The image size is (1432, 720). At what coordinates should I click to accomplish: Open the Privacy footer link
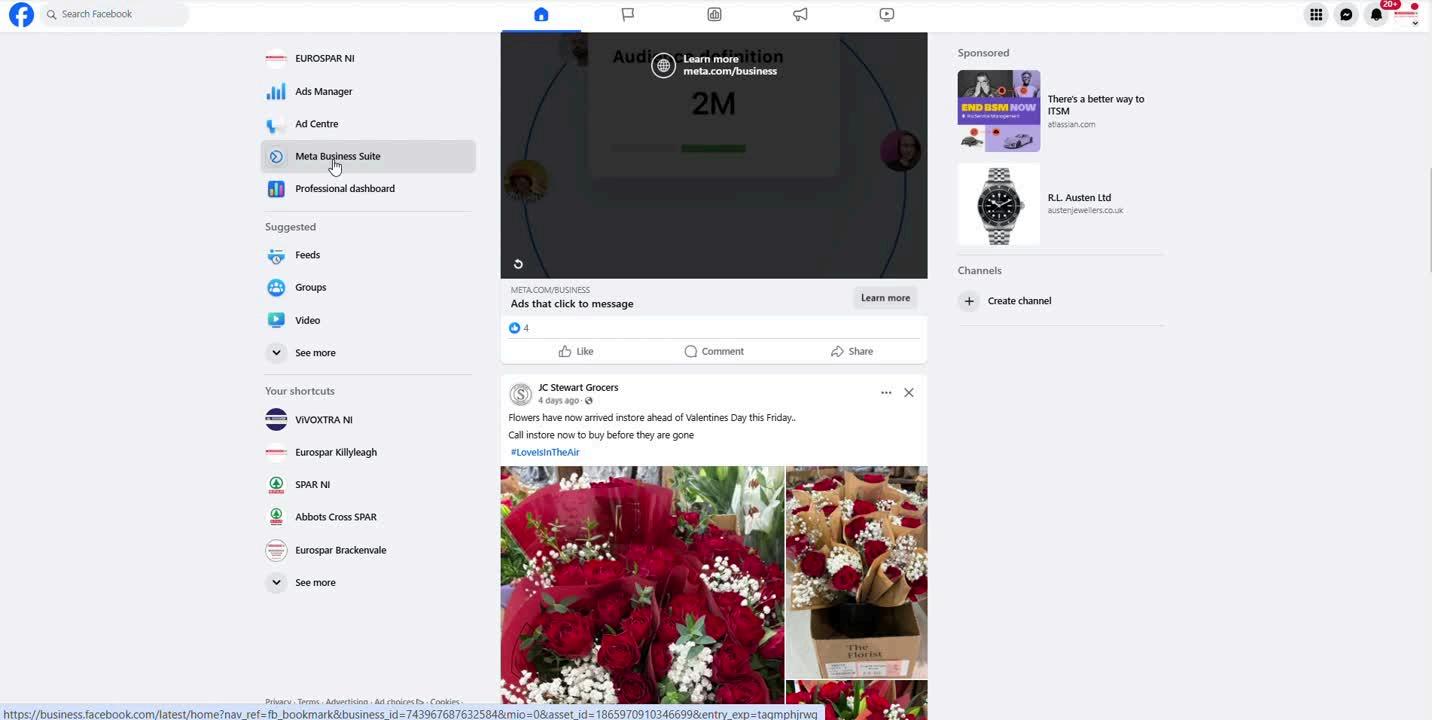[278, 702]
